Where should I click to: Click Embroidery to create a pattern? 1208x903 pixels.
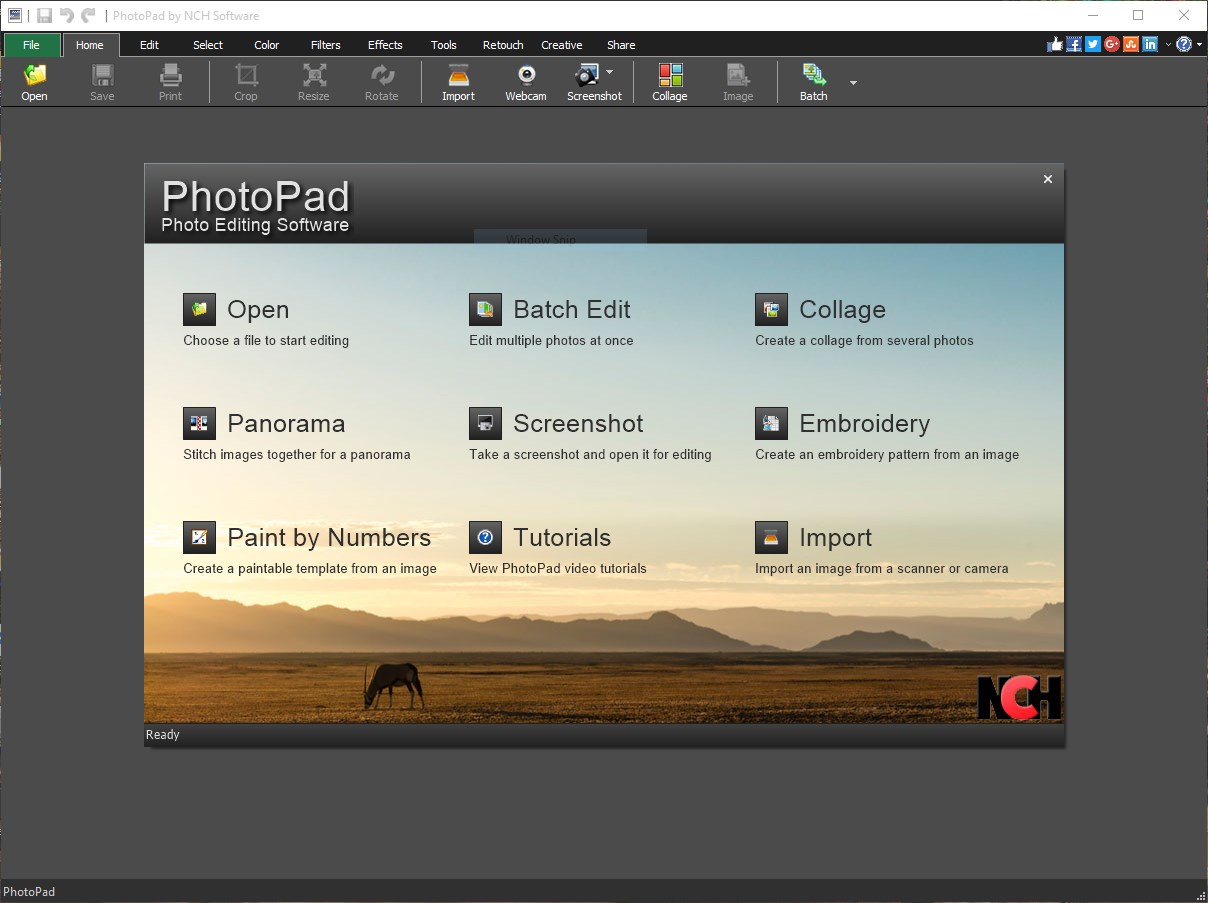click(863, 423)
